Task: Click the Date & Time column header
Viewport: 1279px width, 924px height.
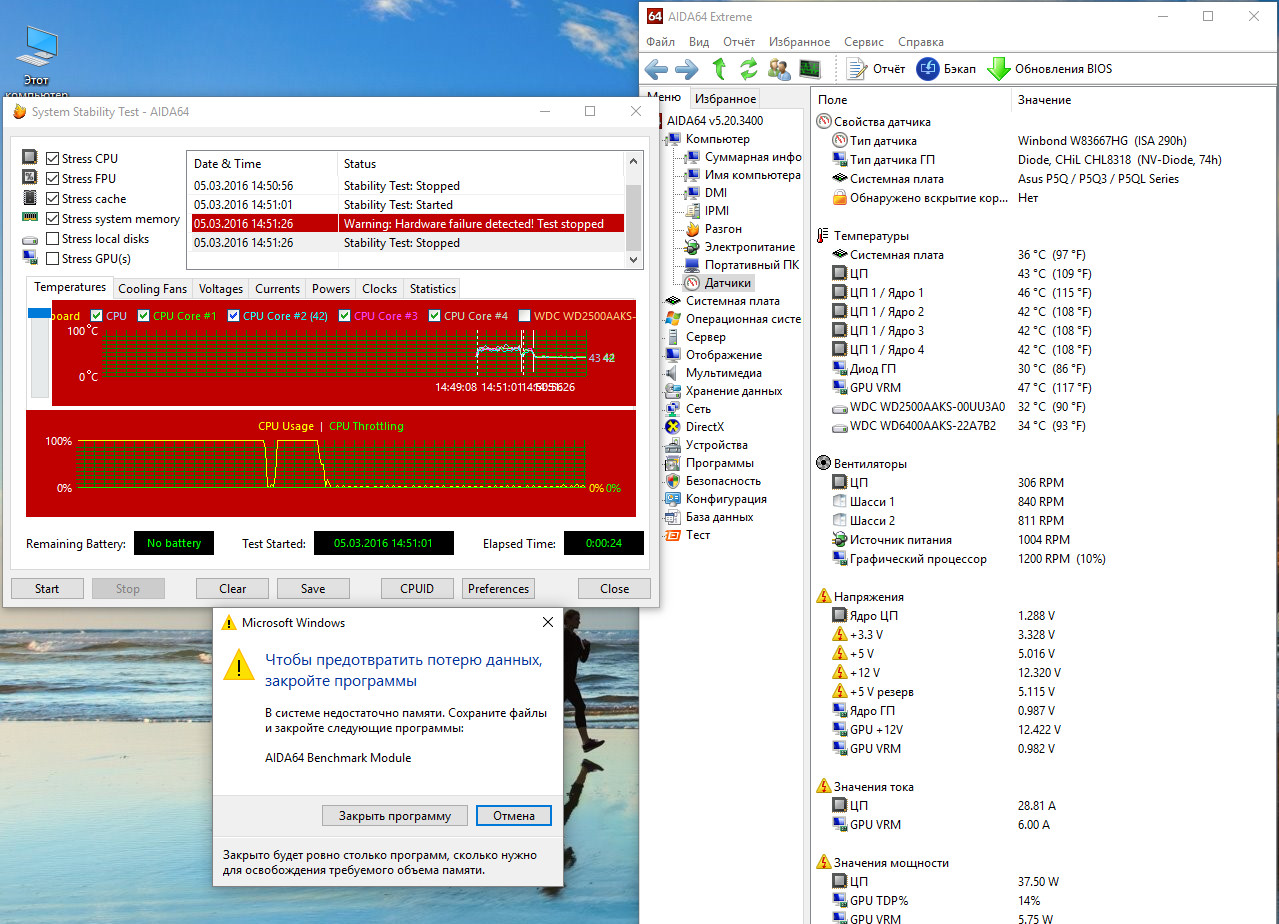Action: pos(262,164)
